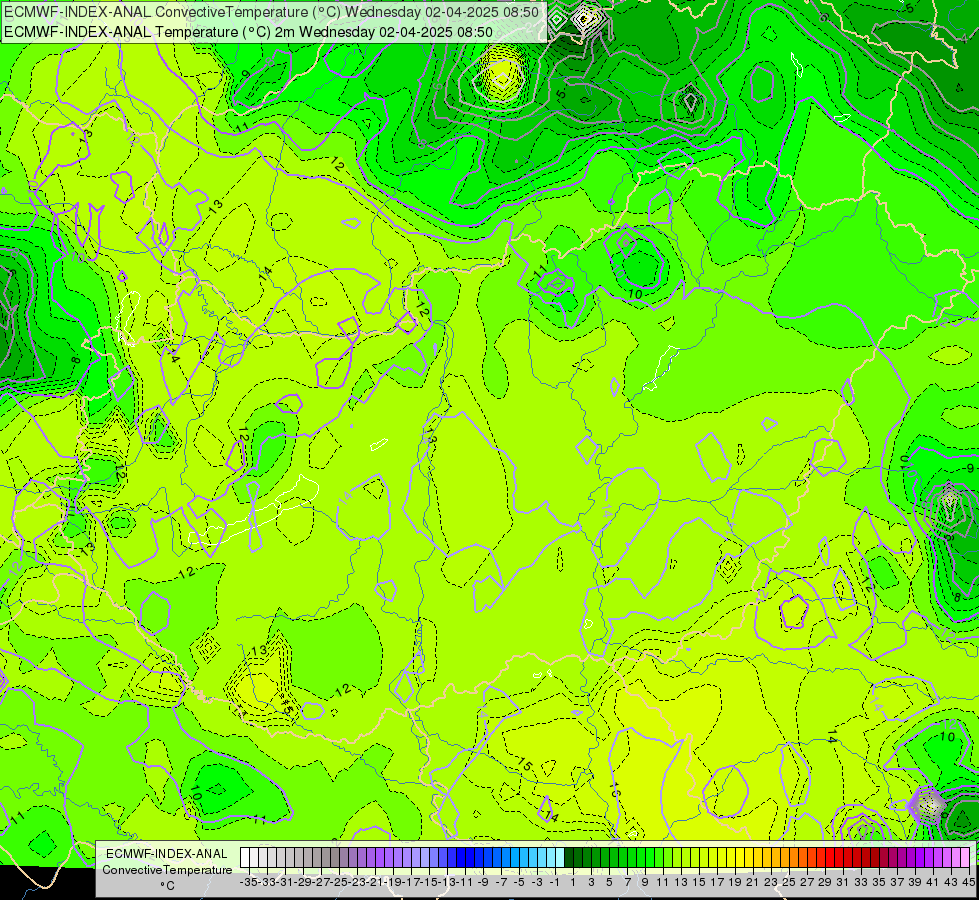Click the legend scale label '-1'

[x=554, y=882]
